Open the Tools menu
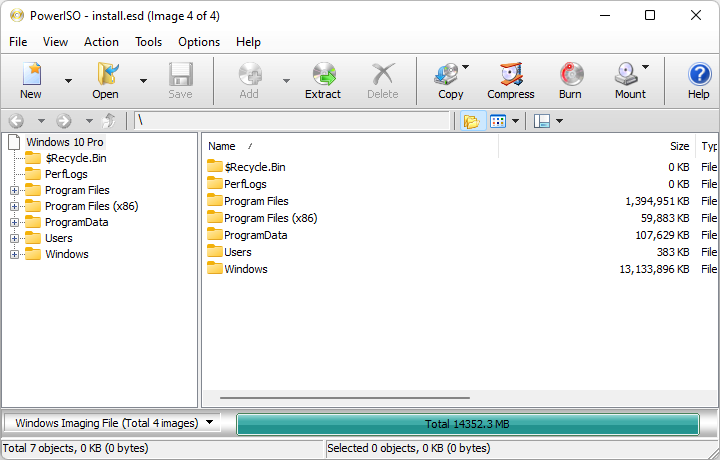The image size is (720, 460). coord(148,42)
